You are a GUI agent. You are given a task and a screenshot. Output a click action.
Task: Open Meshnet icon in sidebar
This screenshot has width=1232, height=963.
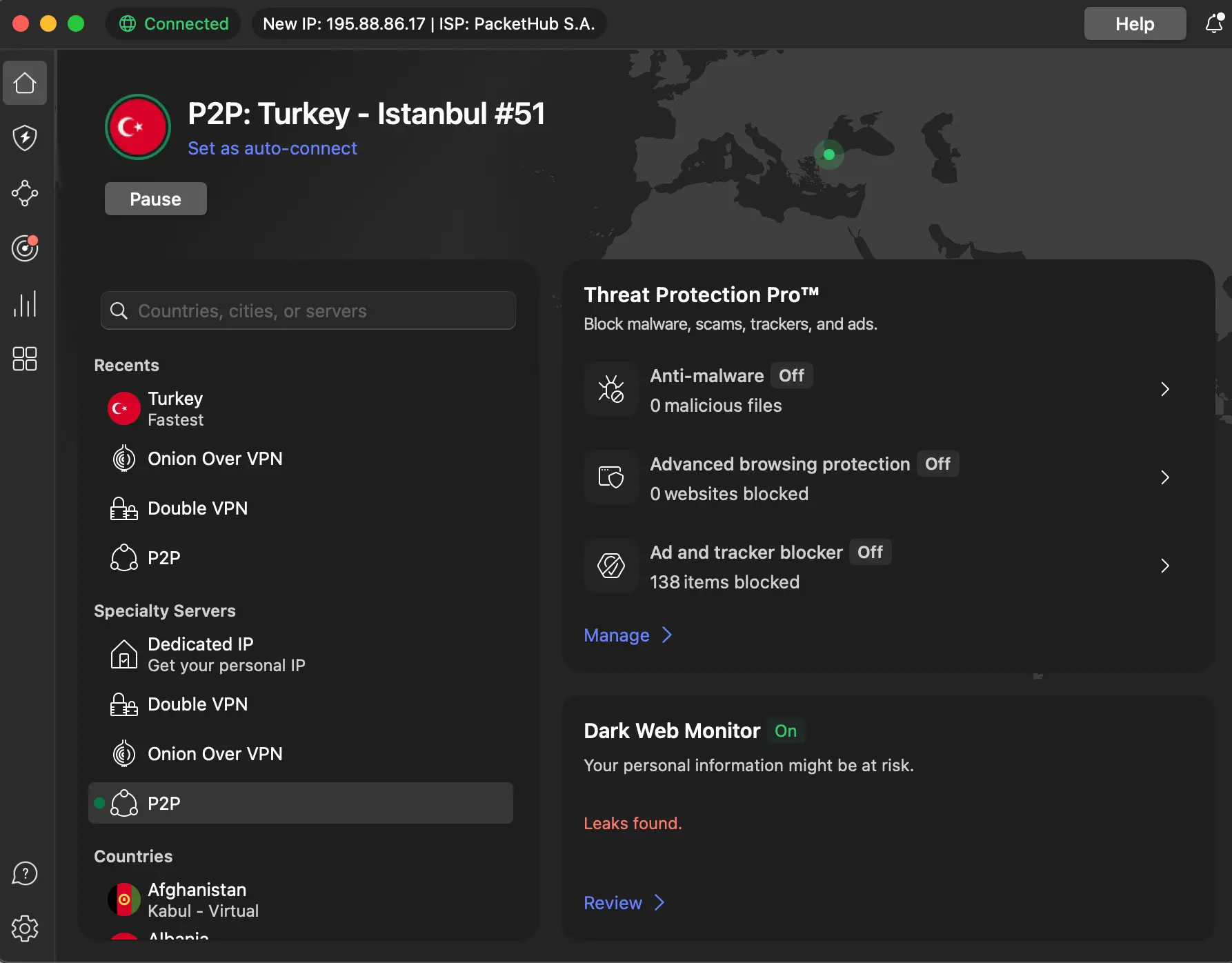(25, 193)
